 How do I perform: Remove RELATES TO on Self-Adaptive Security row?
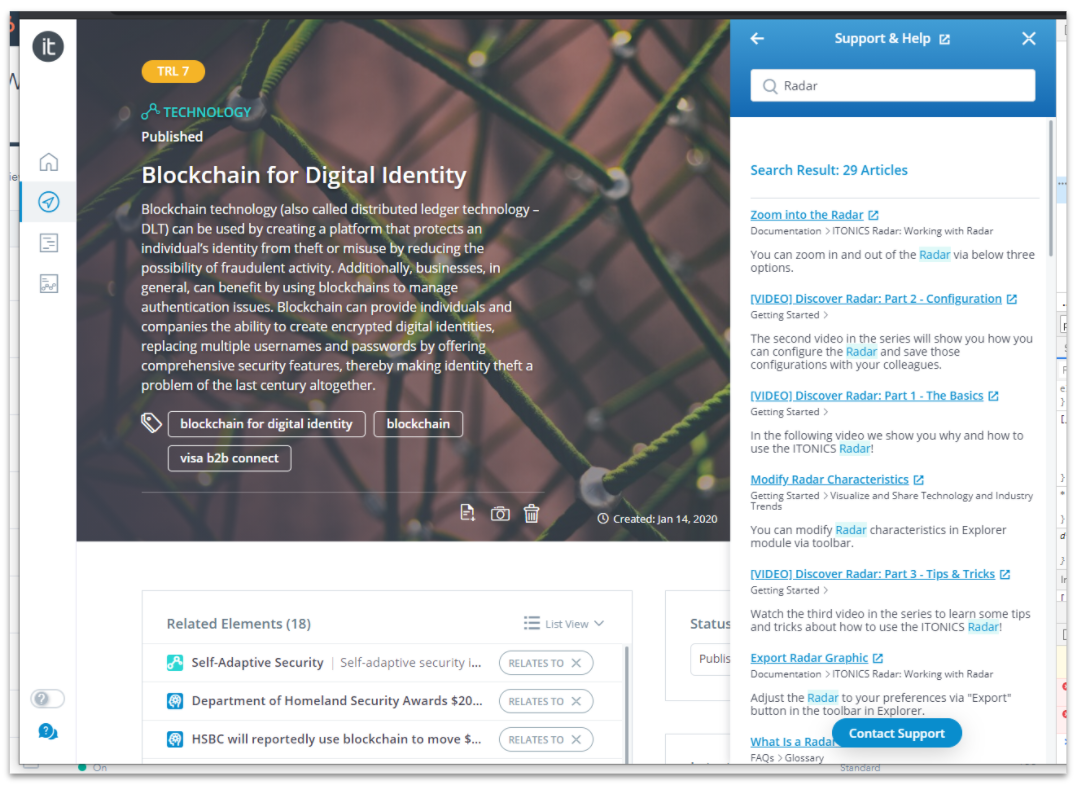(x=576, y=663)
